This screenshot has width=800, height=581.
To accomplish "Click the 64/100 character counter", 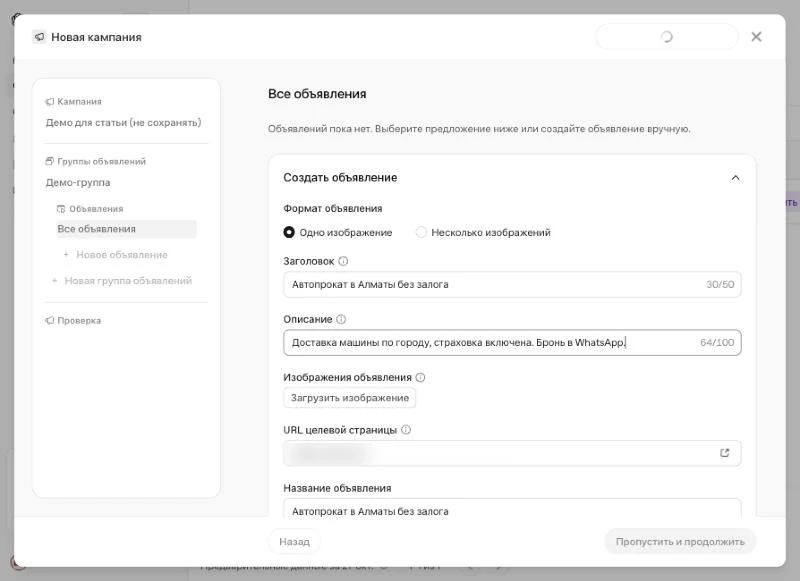I will pos(717,343).
